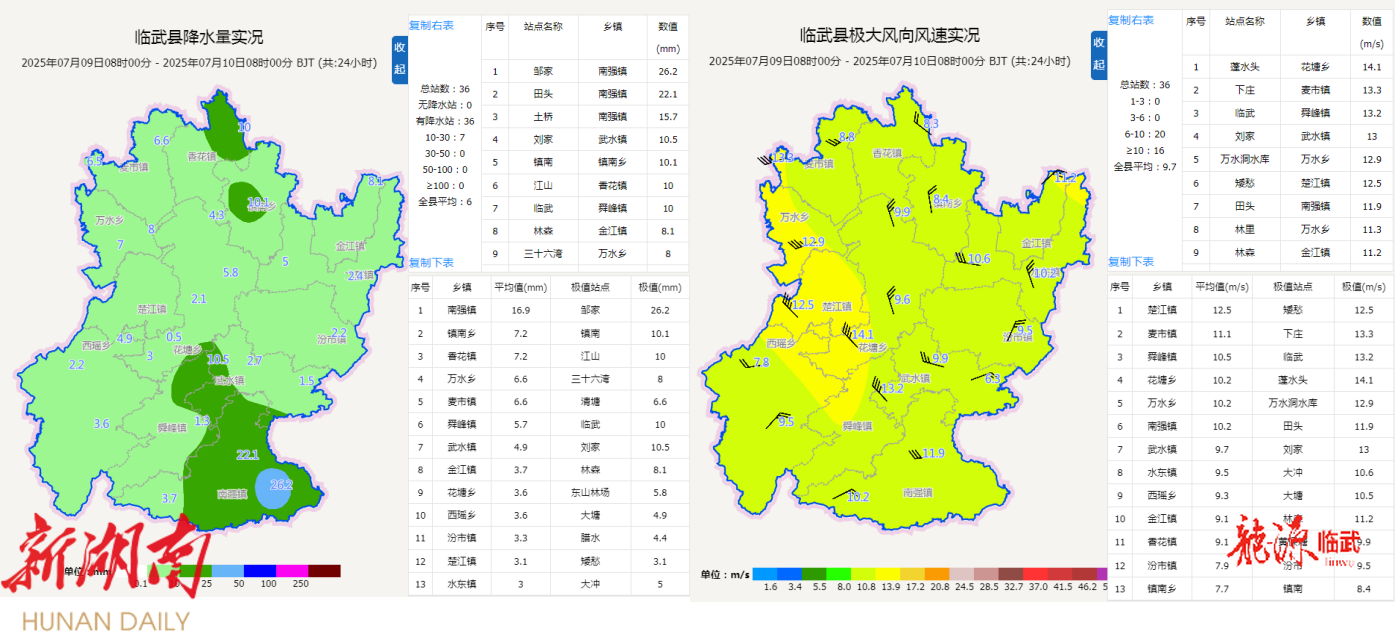Click 复制下表 link in wind speed panel
The image size is (1395, 634).
click(x=1131, y=262)
